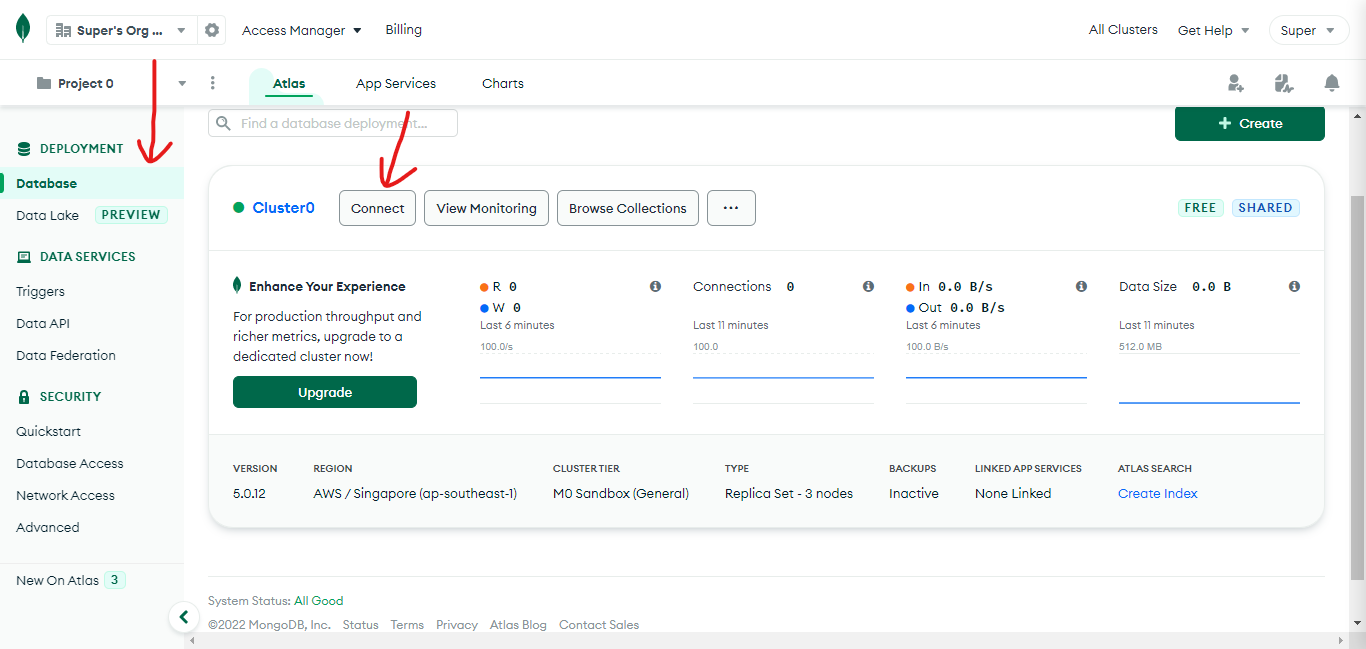Click the info icon beside R/W operations
The height and width of the screenshot is (649, 1366).
pyautogui.click(x=655, y=286)
